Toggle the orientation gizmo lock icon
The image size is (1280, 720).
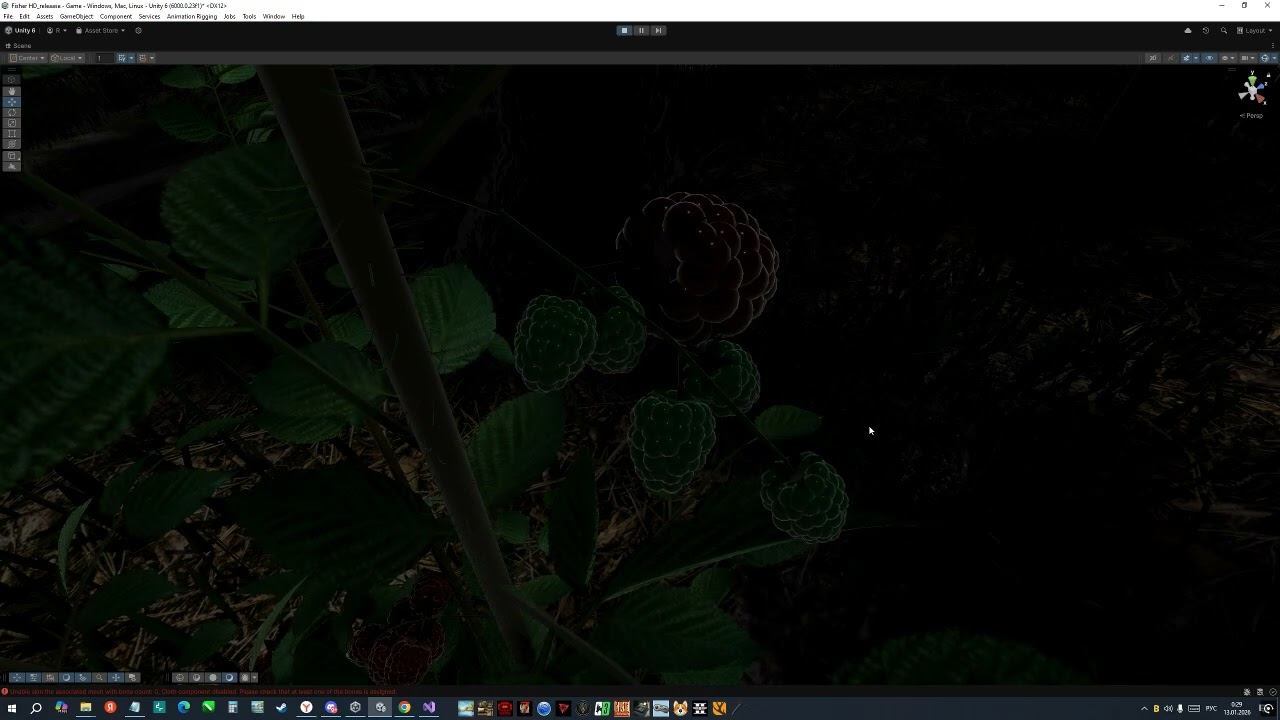point(1269,75)
